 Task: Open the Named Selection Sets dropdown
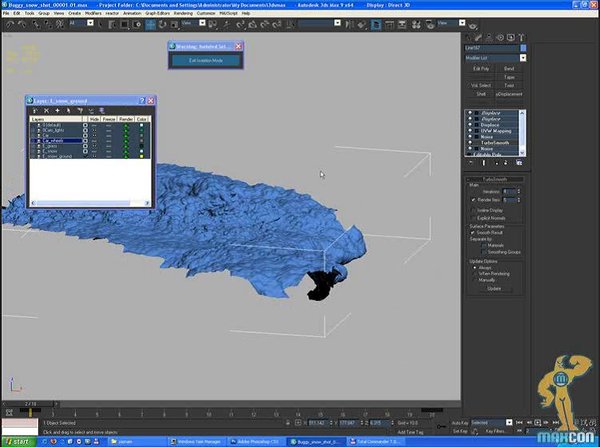[x=337, y=23]
